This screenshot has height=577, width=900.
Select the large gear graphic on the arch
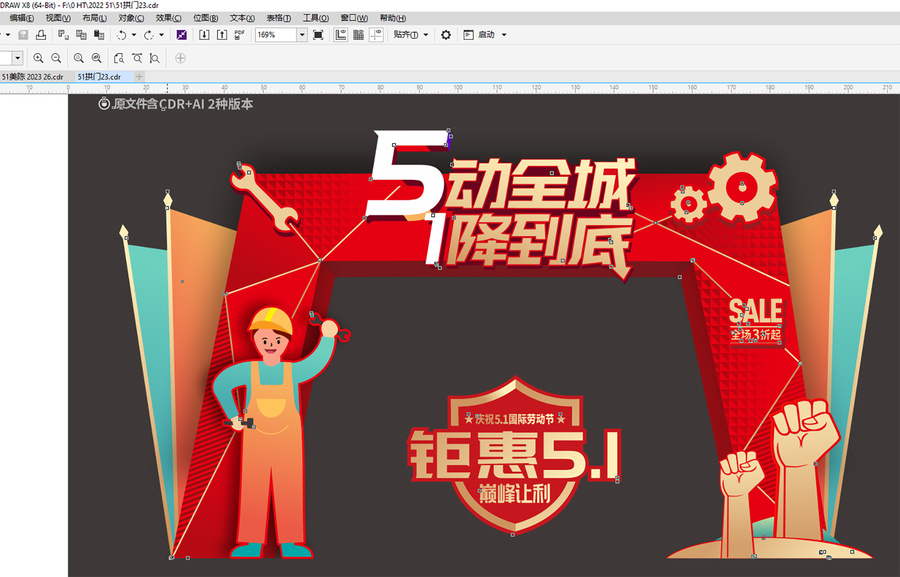(x=743, y=187)
